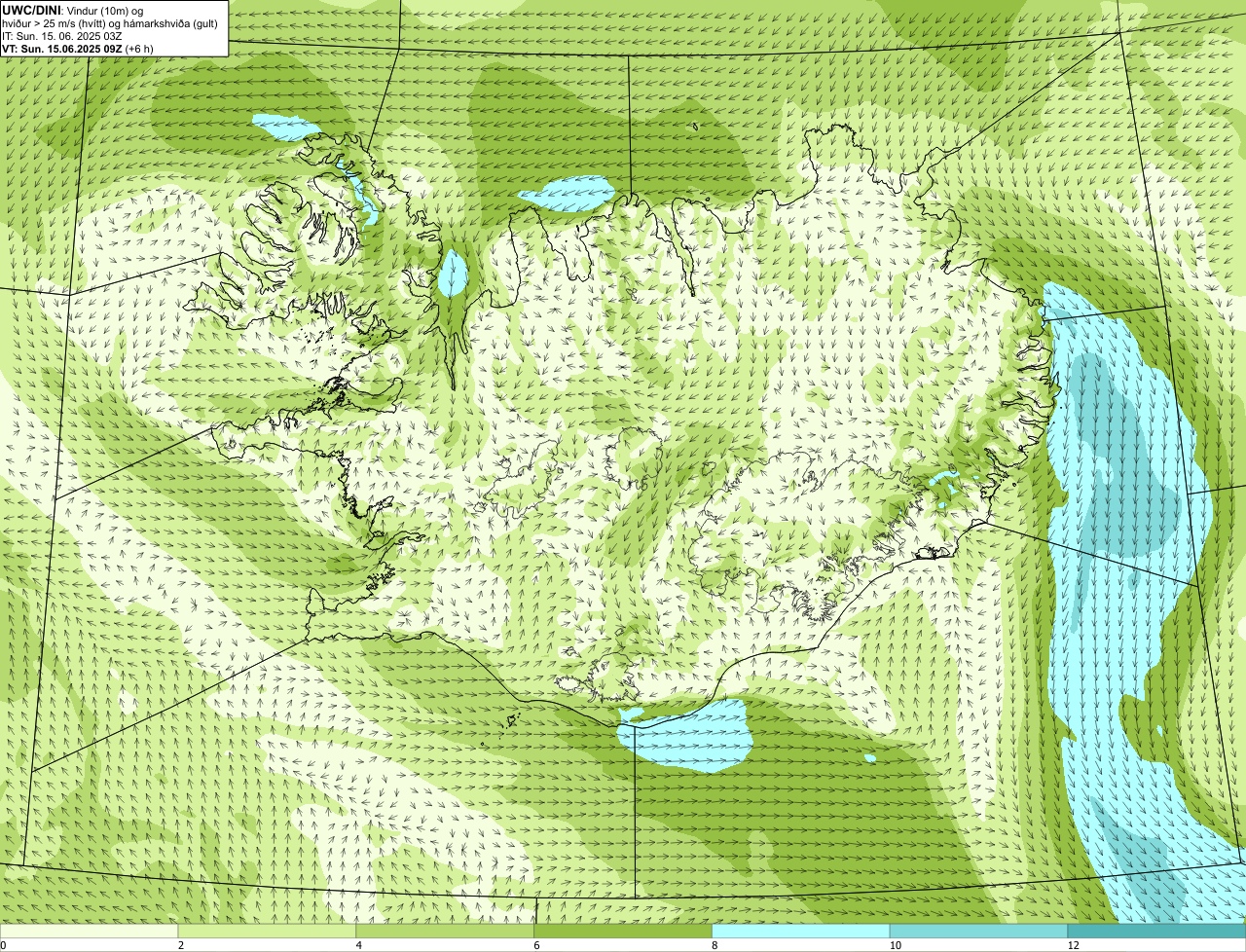The image size is (1246, 952).
Task: Click the "IT: Sun. 15. 06. 2025 03Z" line
Action: coord(61,35)
